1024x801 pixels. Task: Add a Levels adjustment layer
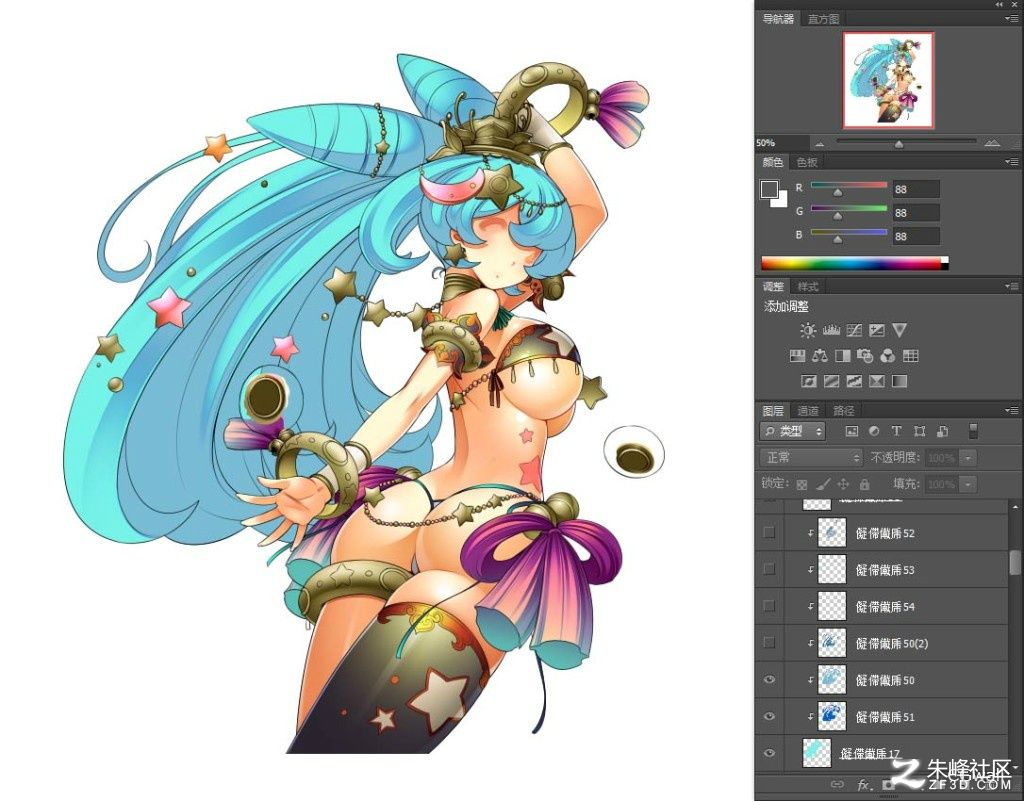[831, 330]
